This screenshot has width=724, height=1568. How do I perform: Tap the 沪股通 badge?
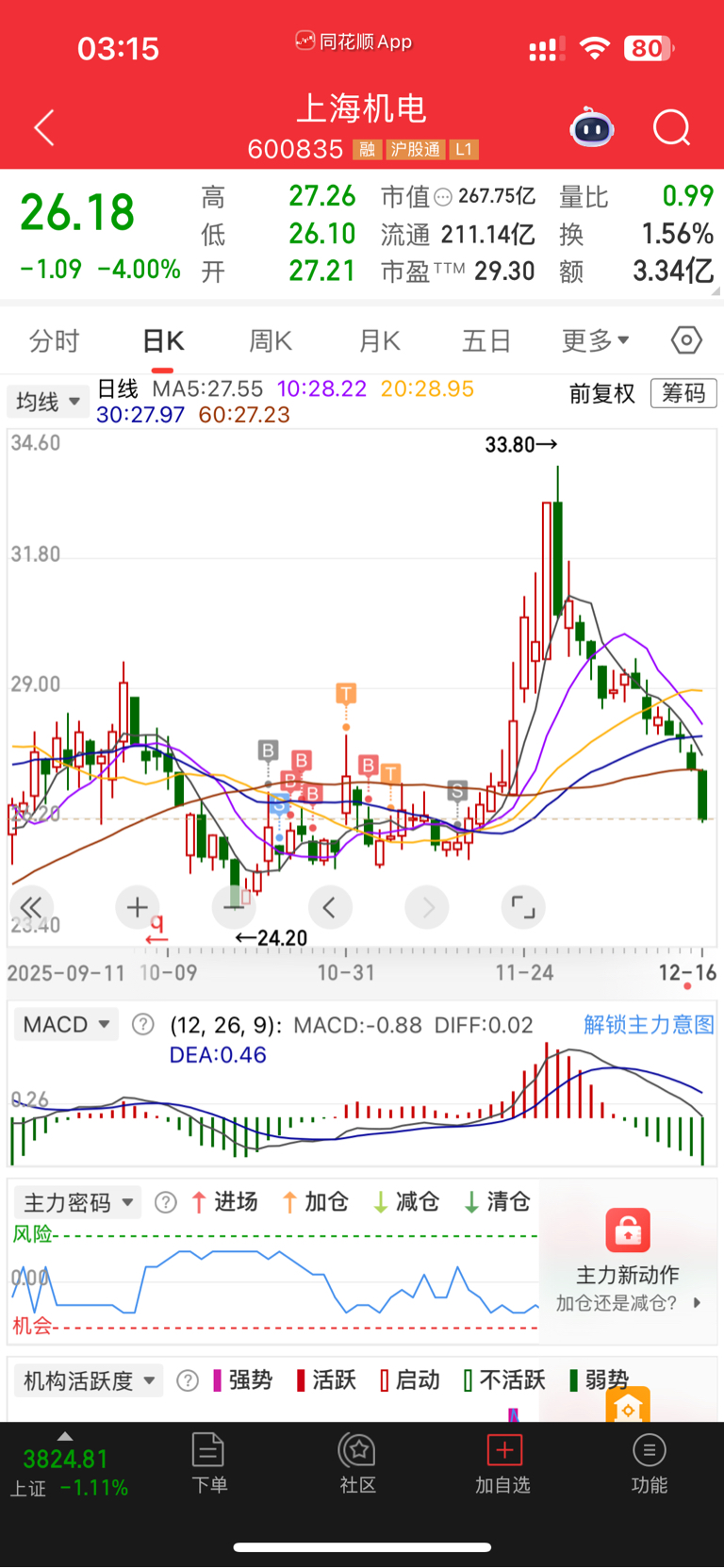(x=415, y=150)
